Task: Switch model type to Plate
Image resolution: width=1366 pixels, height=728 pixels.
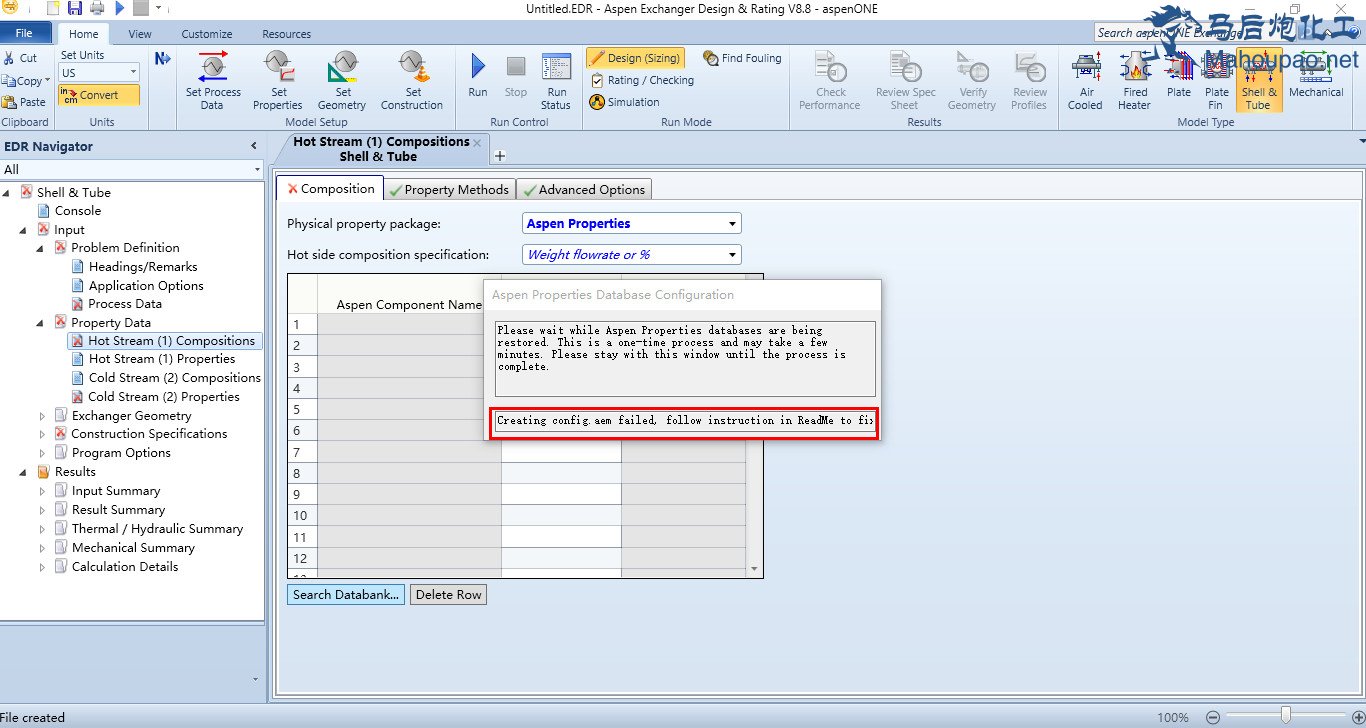Action: coord(1180,75)
